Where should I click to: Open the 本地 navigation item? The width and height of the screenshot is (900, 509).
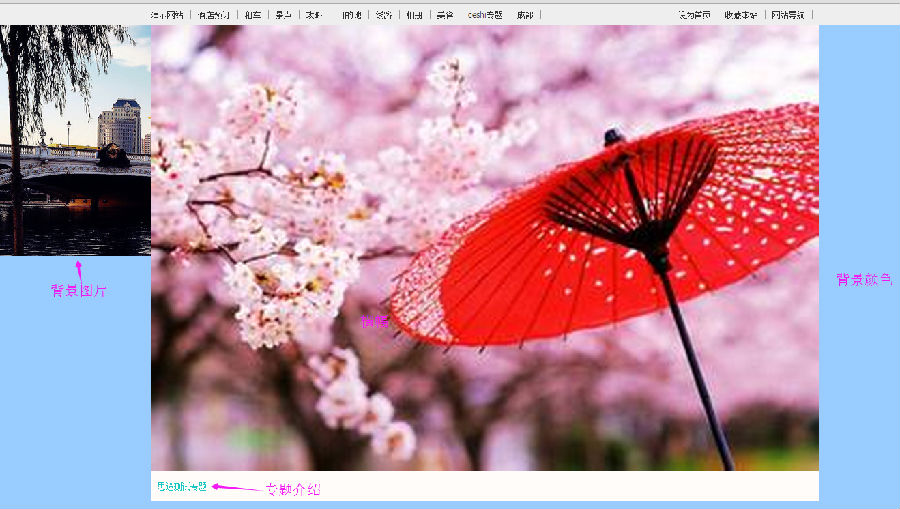point(314,15)
